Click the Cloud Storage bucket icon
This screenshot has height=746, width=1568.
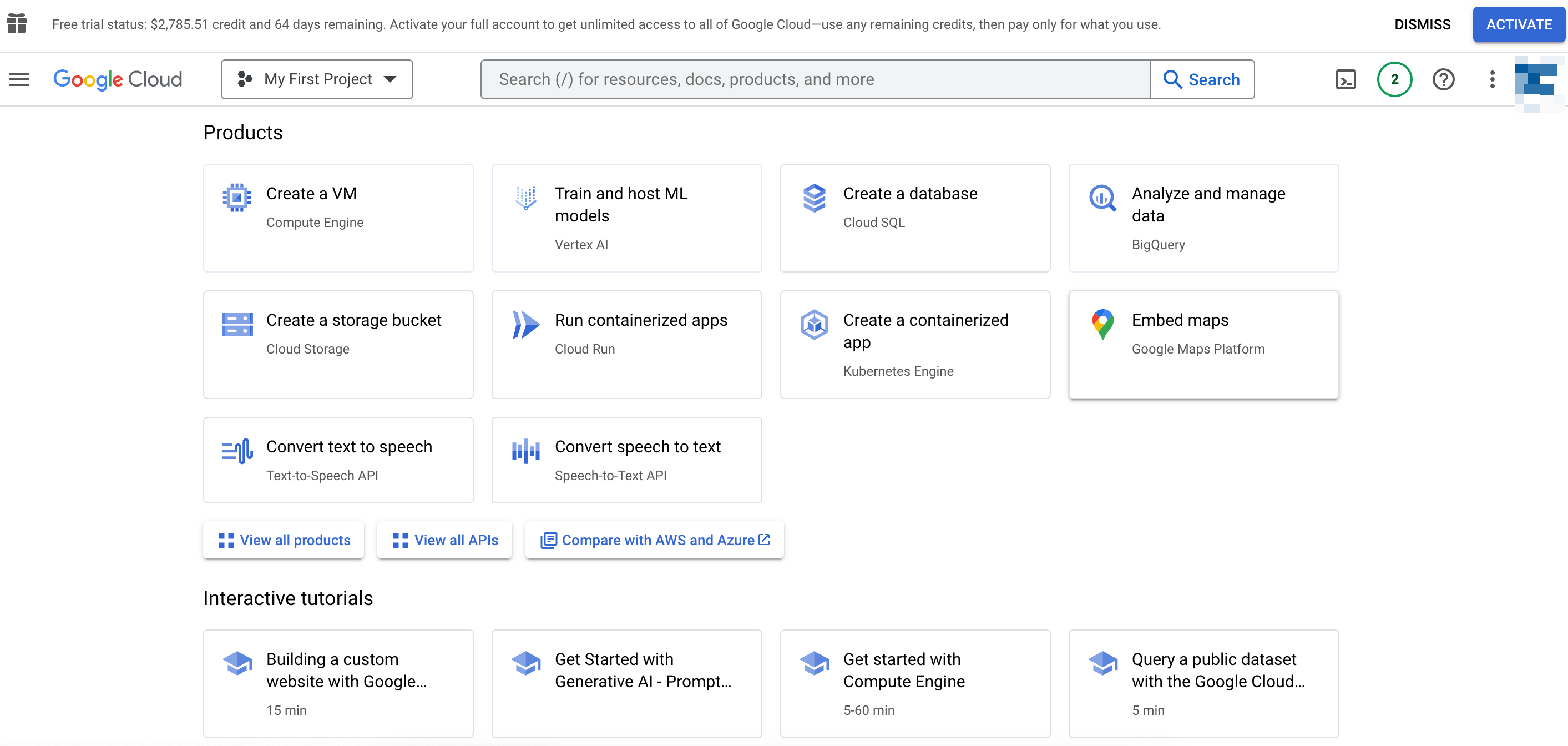(237, 324)
